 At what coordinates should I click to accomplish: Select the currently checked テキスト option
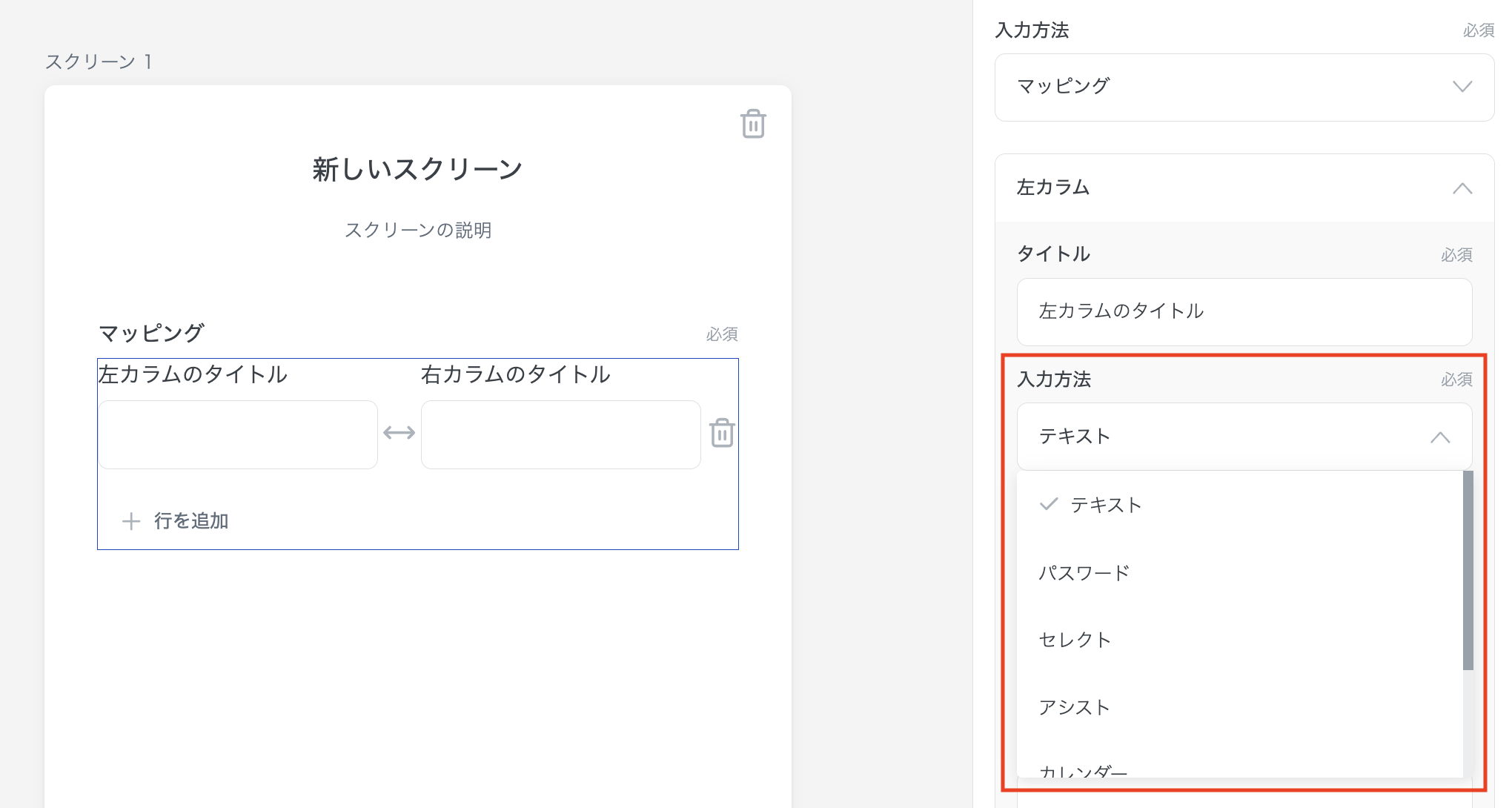1106,505
